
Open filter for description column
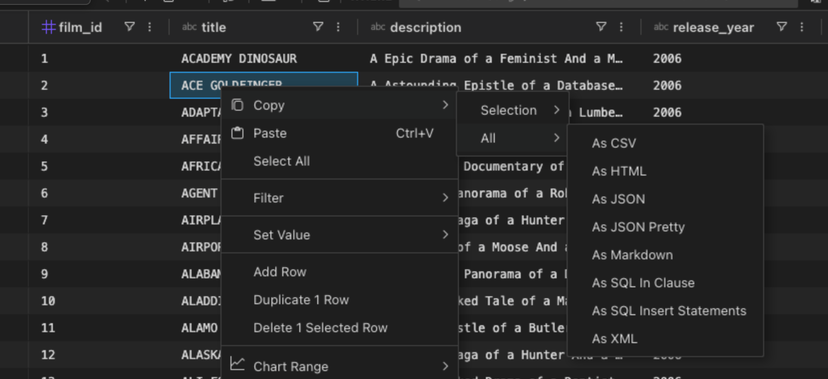pos(601,27)
